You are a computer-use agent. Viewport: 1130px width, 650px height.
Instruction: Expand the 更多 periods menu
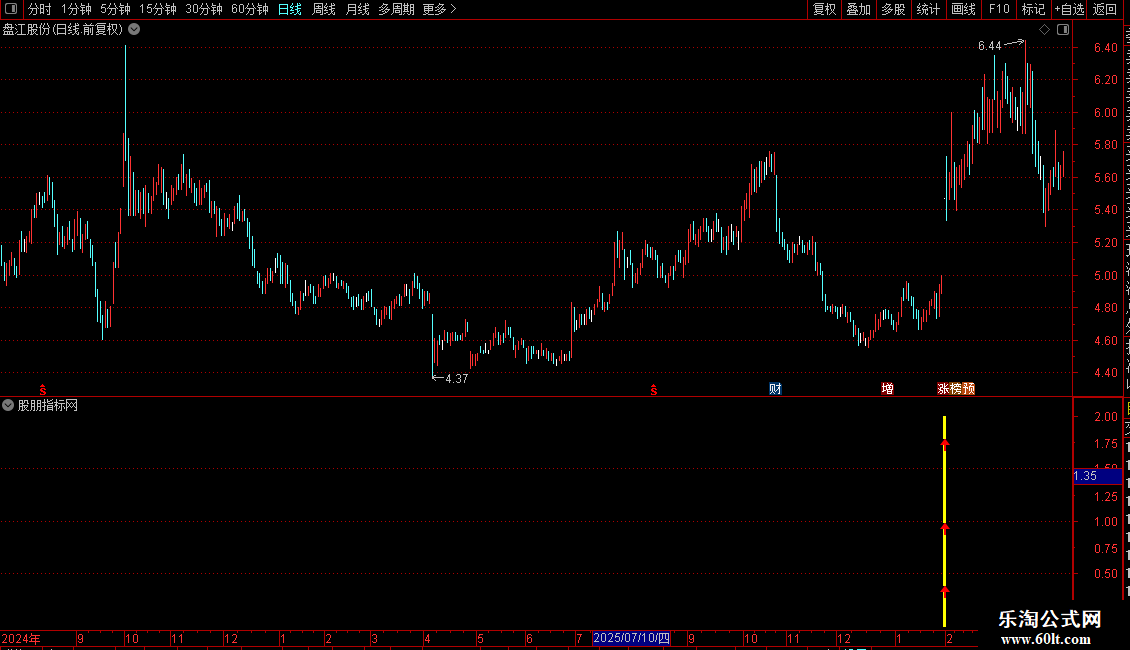point(439,9)
